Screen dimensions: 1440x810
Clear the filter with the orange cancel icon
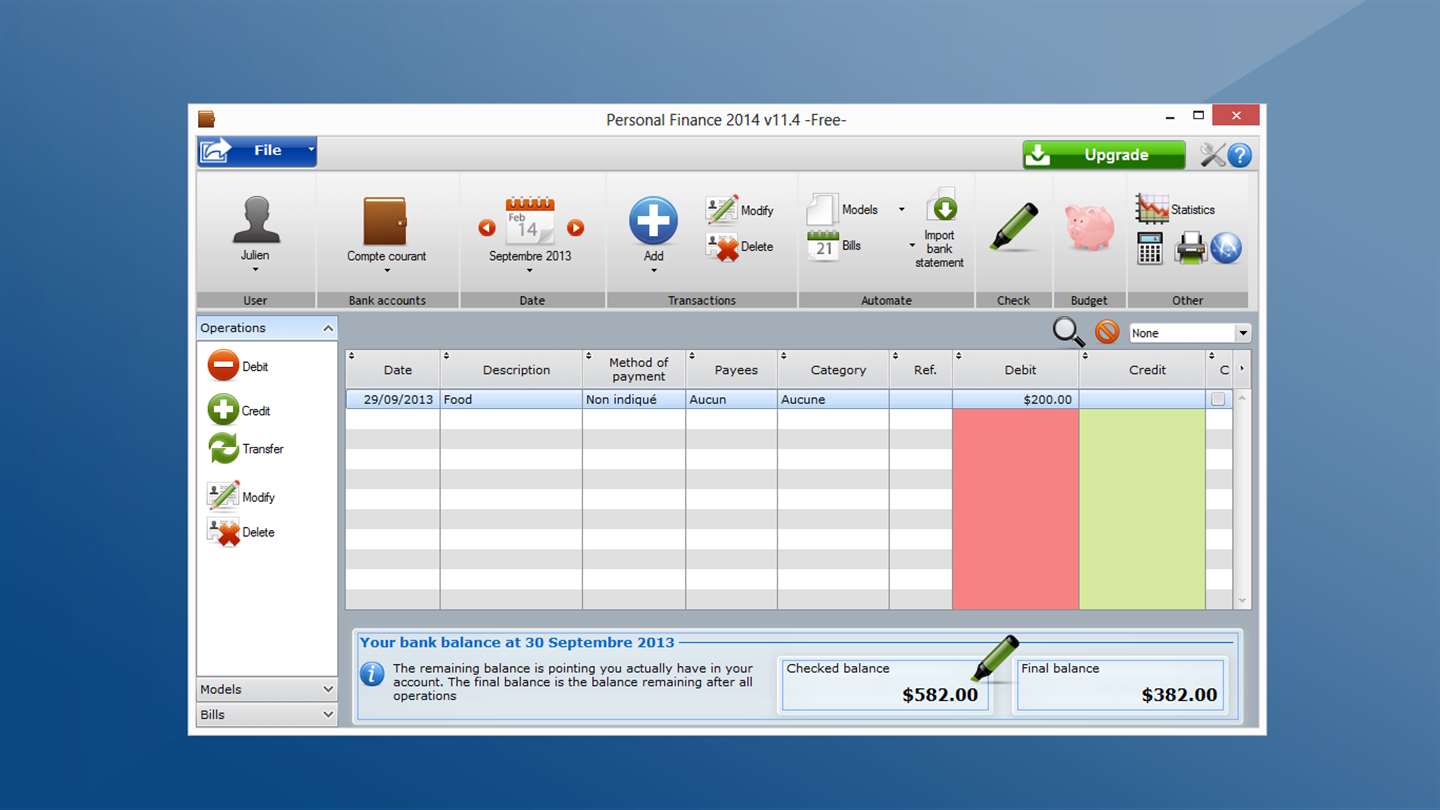click(1106, 332)
